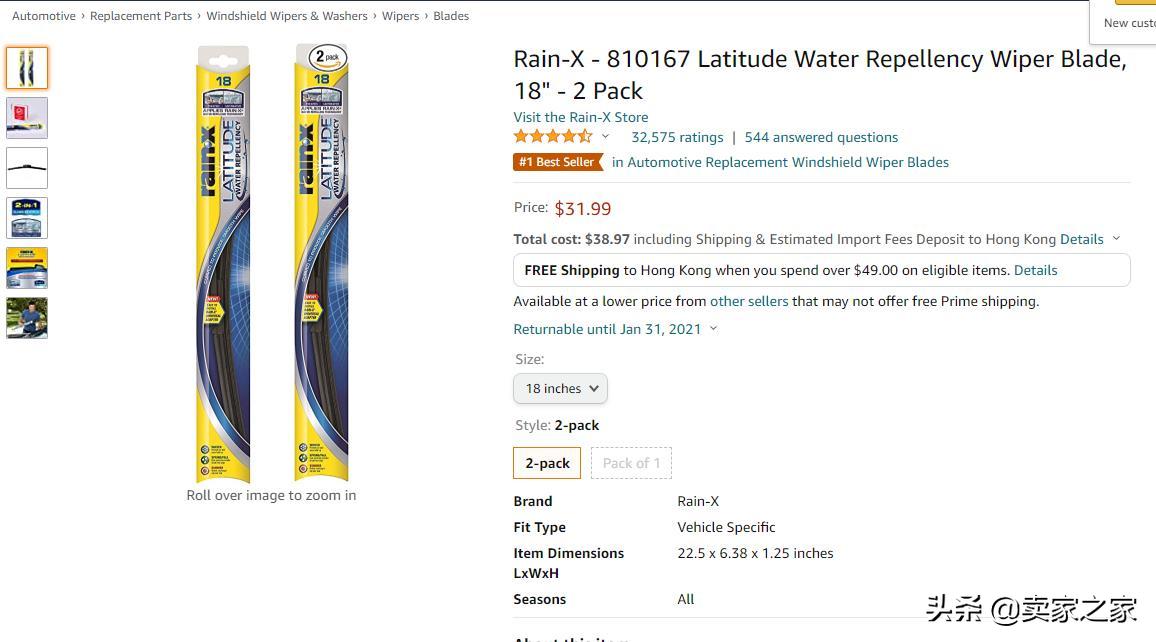Select the 2-pack style option
Screen dimensions: 1156x642
click(x=547, y=463)
